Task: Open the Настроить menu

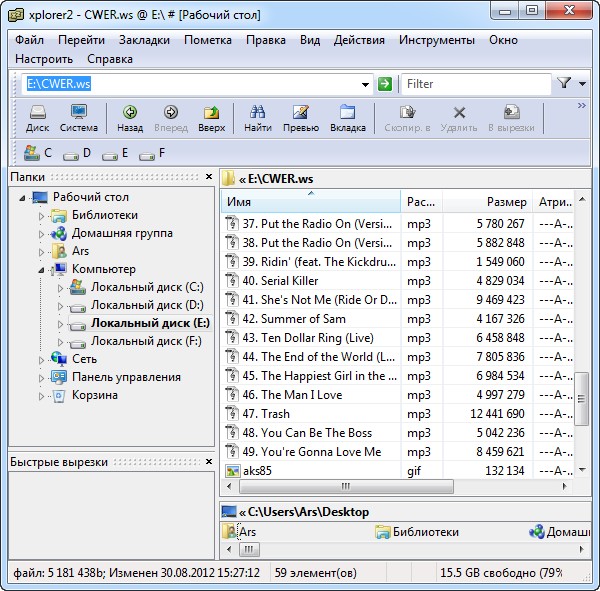Action: (x=44, y=59)
